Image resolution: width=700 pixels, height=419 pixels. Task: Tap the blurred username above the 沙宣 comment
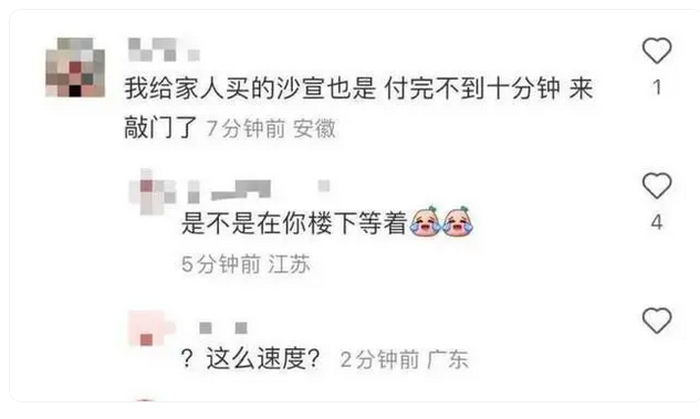(163, 50)
